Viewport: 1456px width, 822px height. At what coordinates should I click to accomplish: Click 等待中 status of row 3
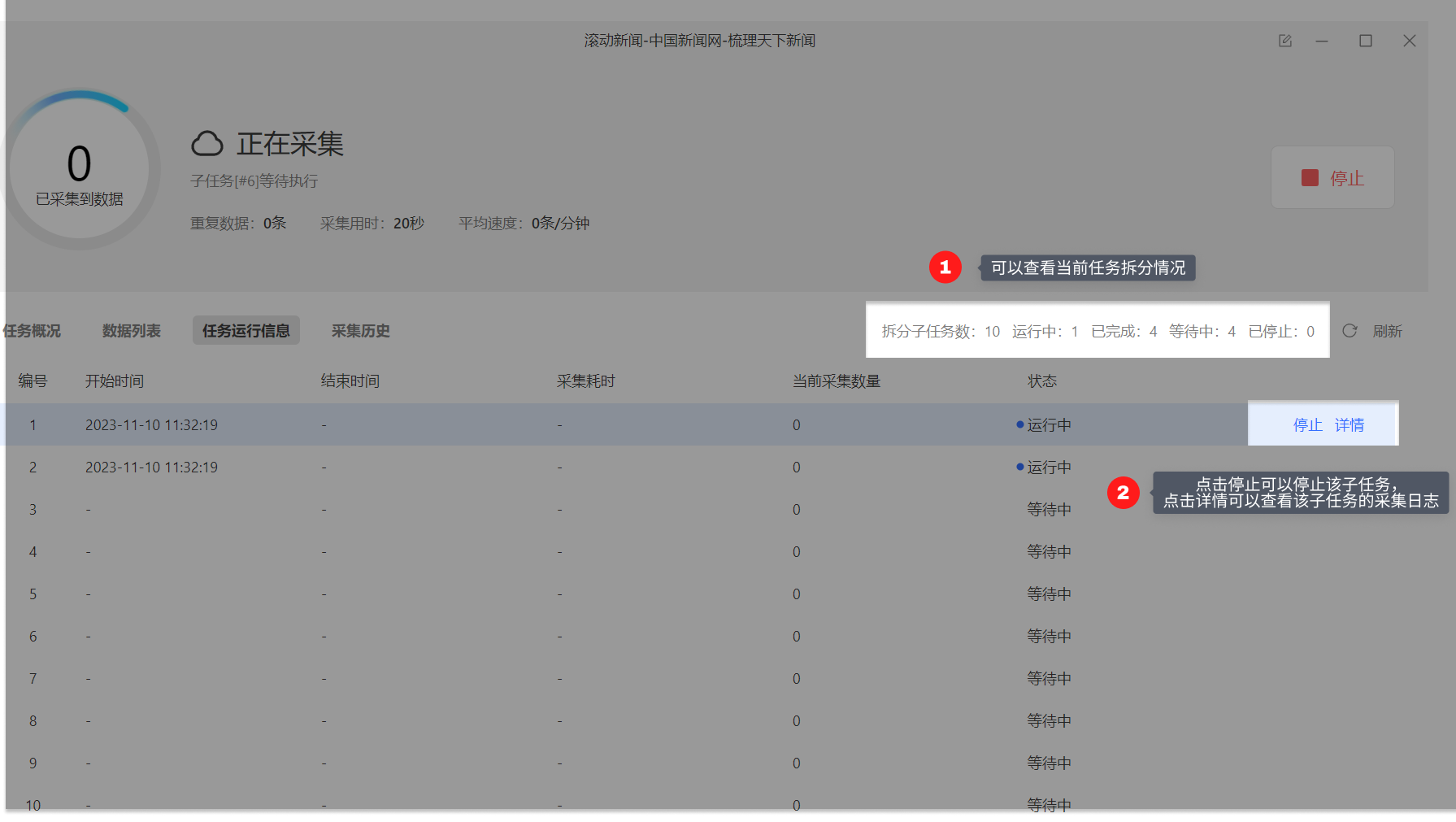click(1050, 510)
